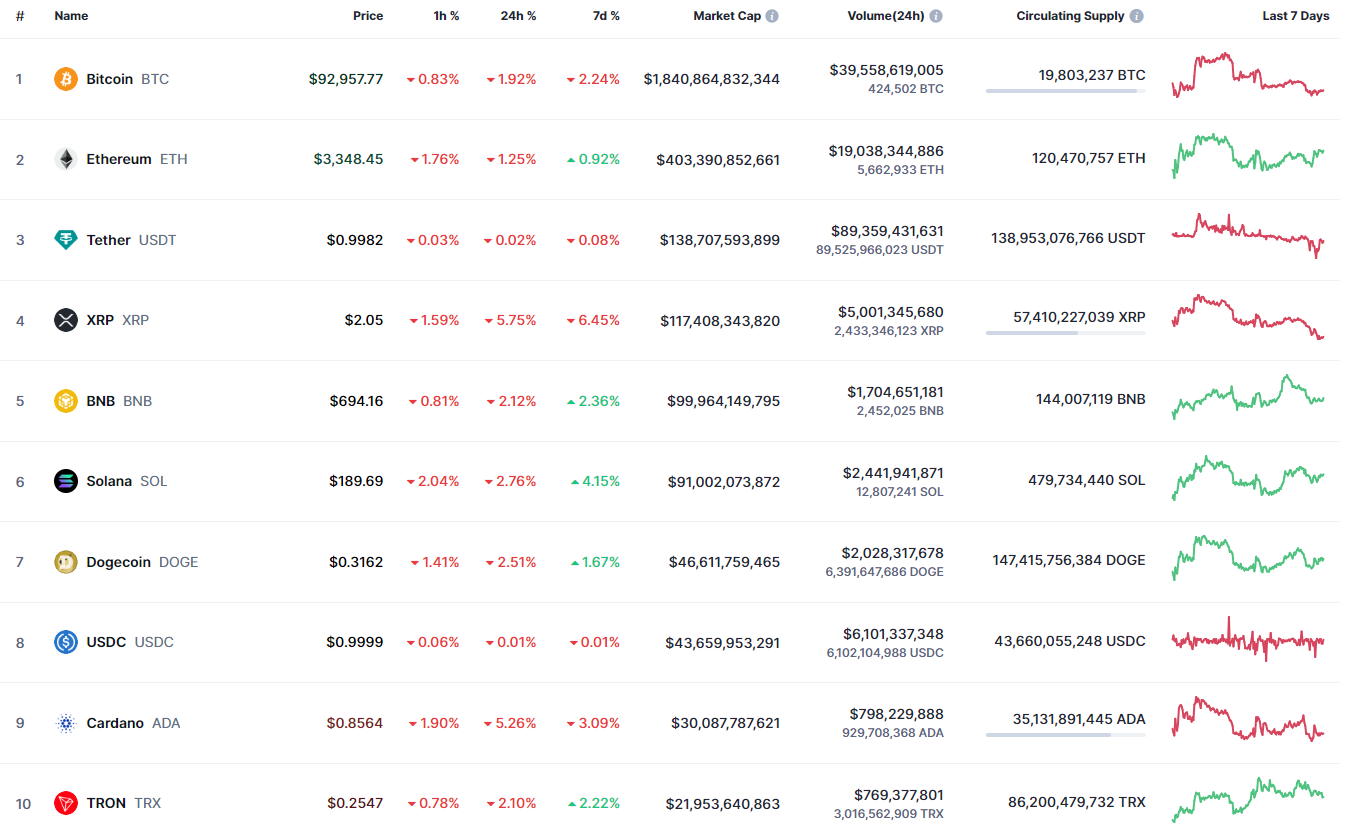Click the Circulating Supply info icon

(x=1137, y=16)
